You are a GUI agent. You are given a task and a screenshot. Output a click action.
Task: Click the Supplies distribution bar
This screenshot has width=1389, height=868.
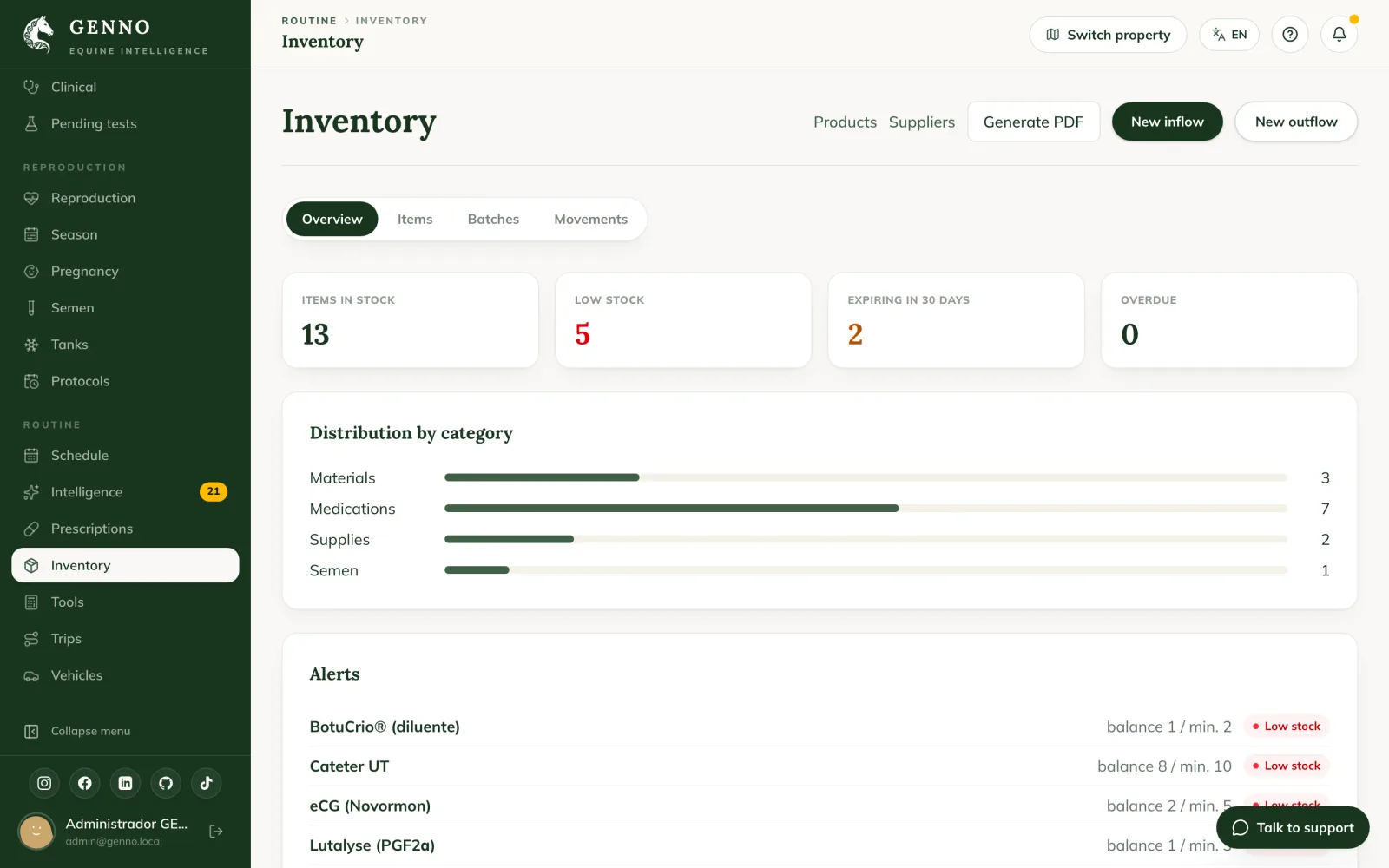click(866, 539)
